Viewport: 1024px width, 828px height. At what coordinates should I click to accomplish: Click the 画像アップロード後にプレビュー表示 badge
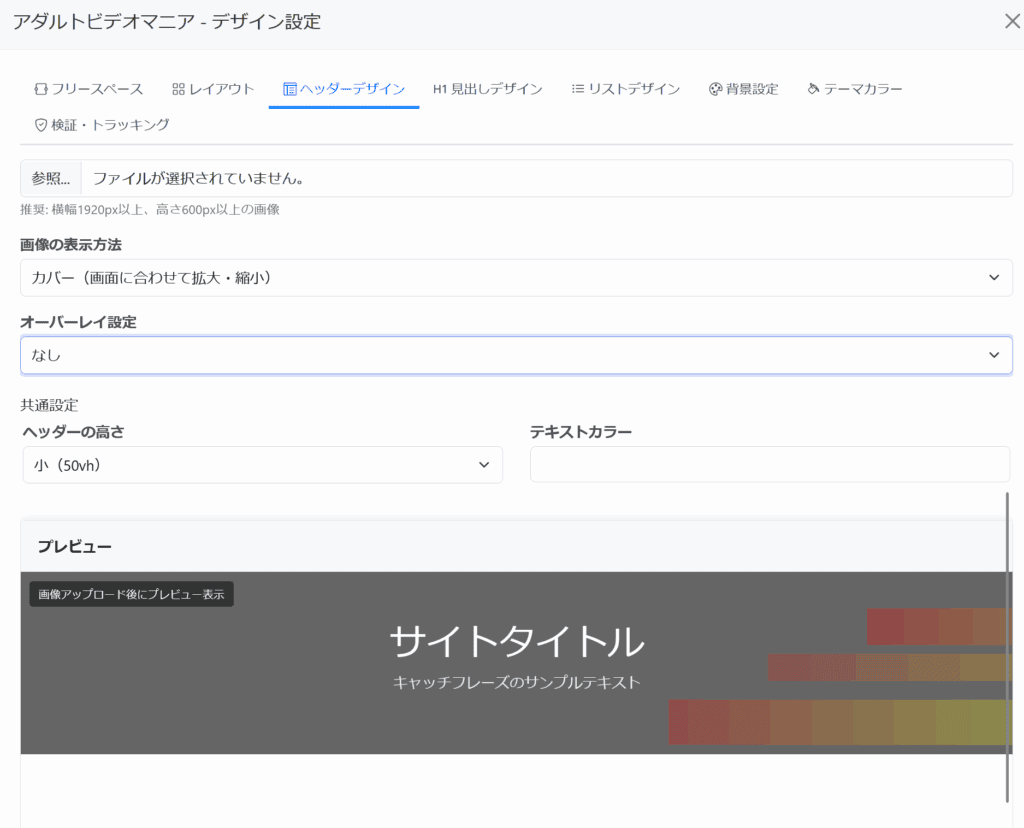(x=131, y=594)
